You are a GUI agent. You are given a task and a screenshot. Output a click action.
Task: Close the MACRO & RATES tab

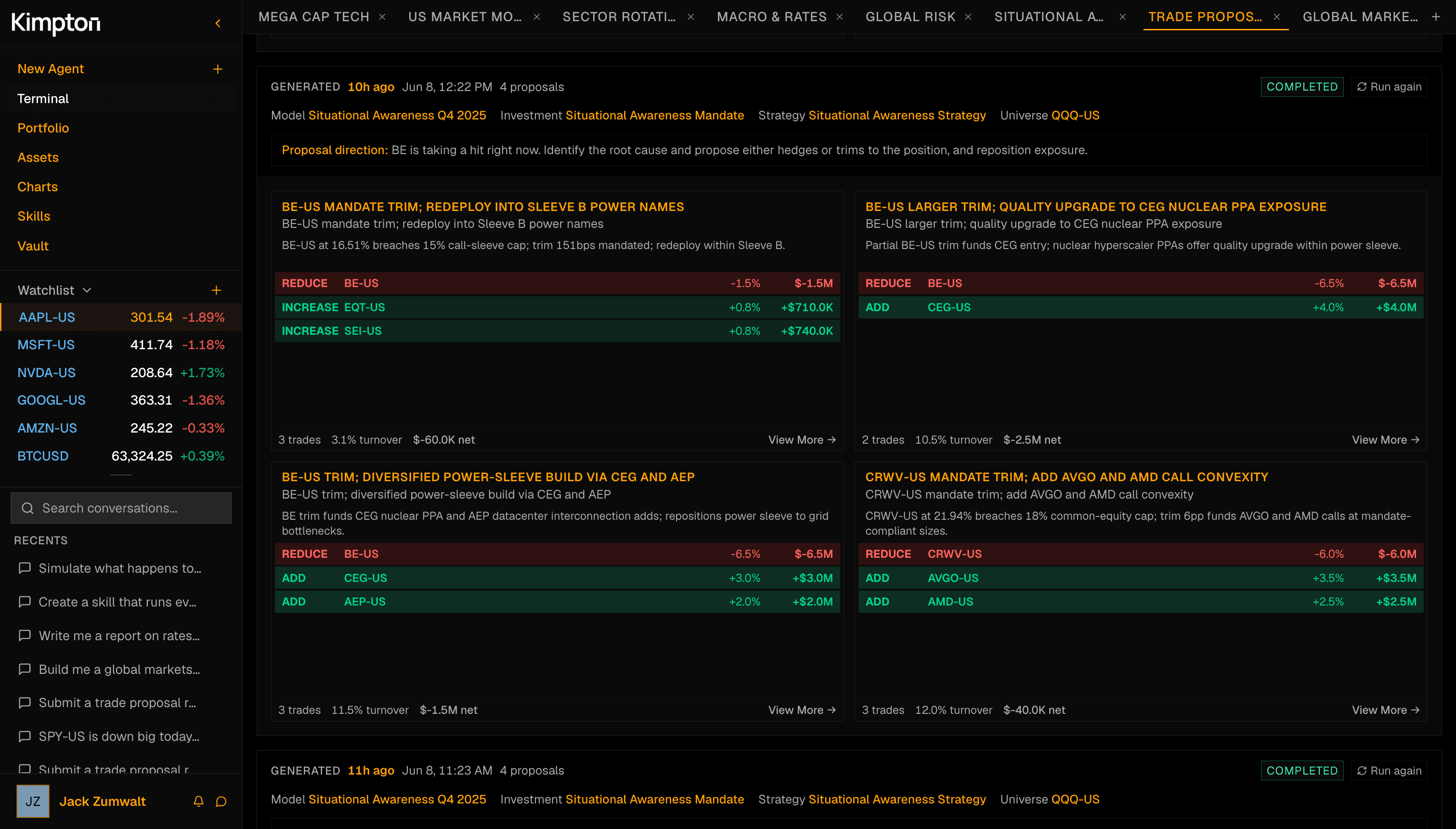[840, 17]
